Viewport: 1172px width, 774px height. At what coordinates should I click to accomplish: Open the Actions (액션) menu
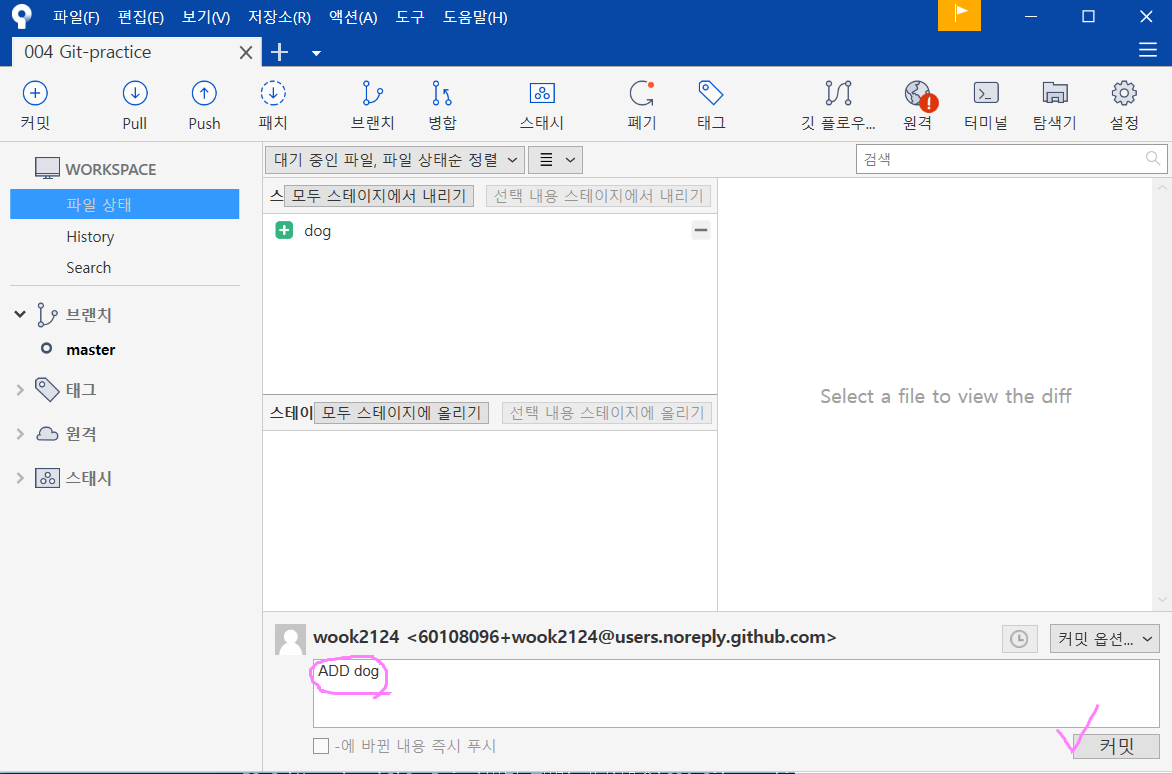tap(353, 16)
